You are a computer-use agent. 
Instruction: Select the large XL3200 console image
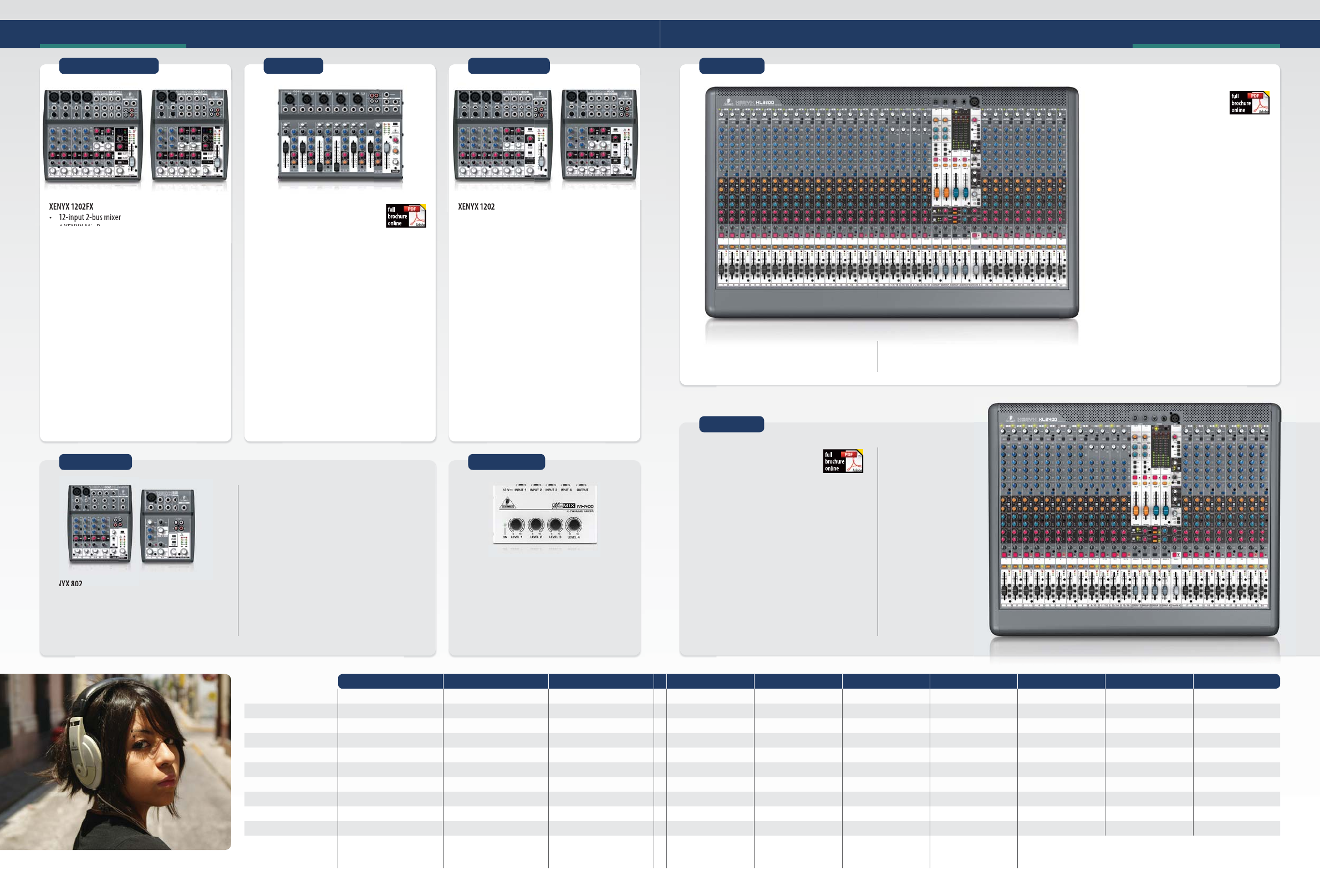tap(892, 203)
